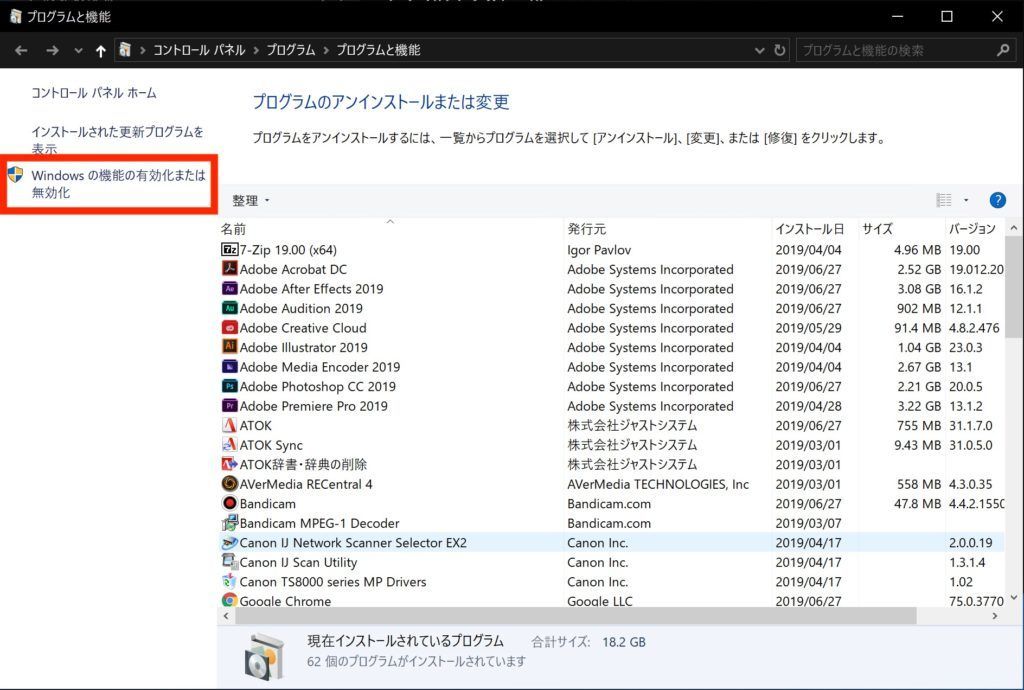Go back with the left arrow
The width and height of the screenshot is (1024, 690).
(x=21, y=50)
